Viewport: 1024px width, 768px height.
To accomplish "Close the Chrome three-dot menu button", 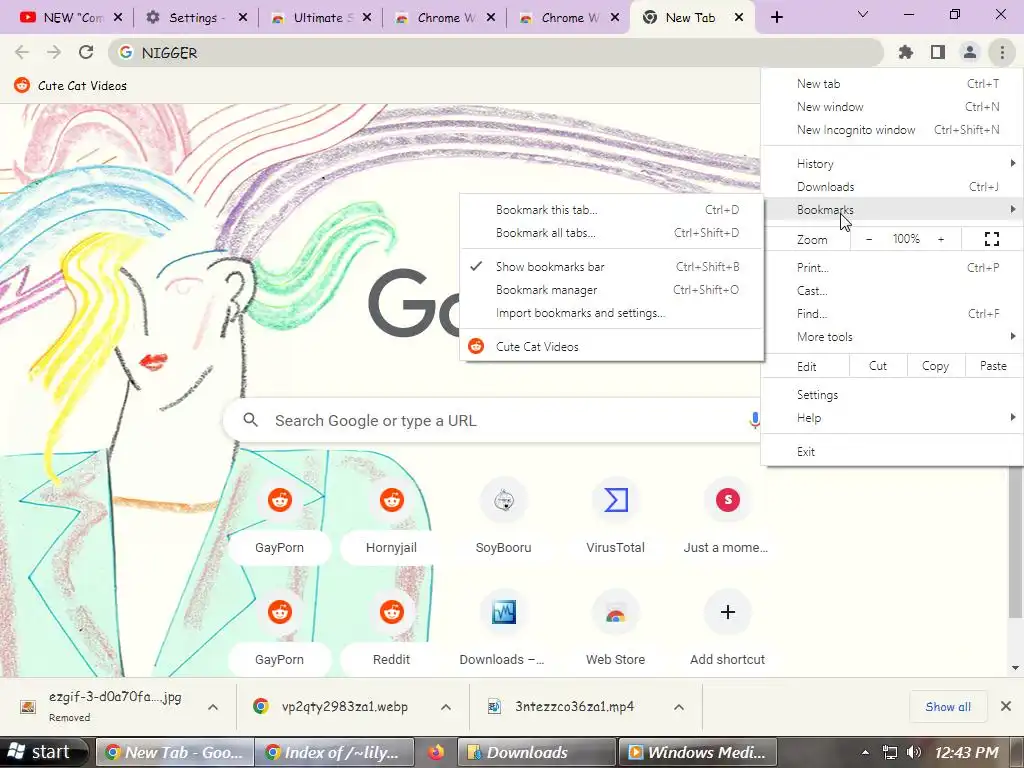I will coord(1002,52).
